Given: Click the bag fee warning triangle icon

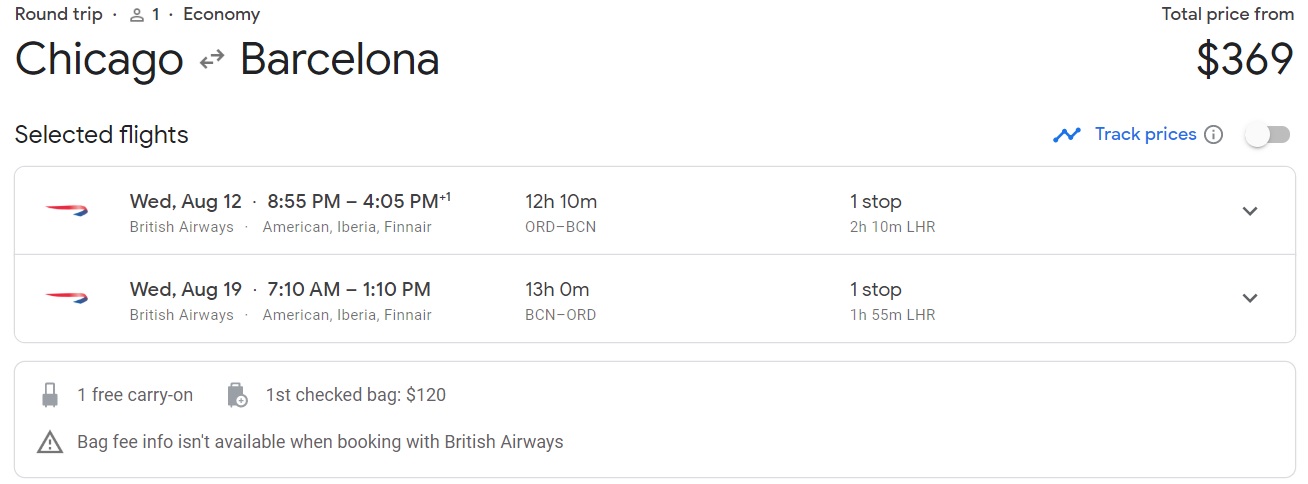Looking at the screenshot, I should tap(50, 442).
